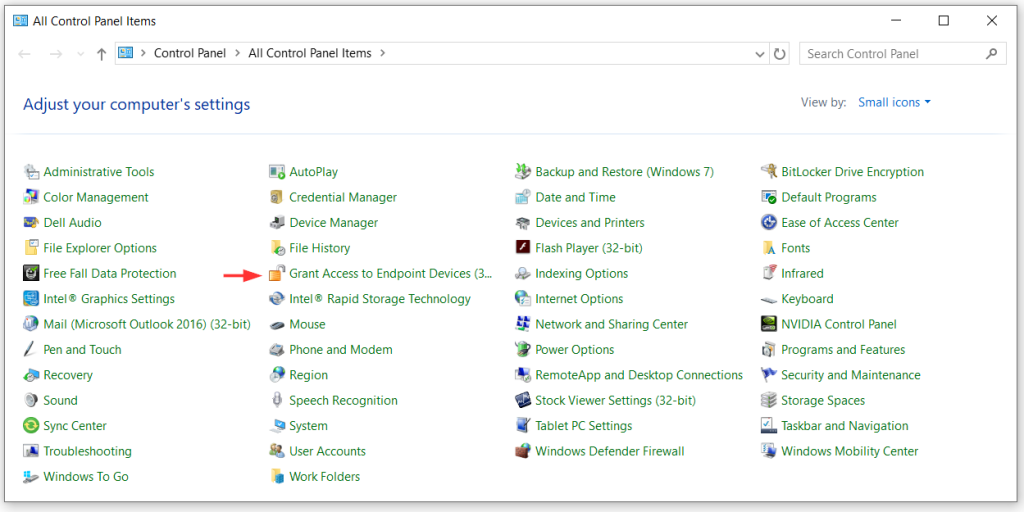Click the Color Management icon
This screenshot has width=1024, height=512.
point(31,197)
